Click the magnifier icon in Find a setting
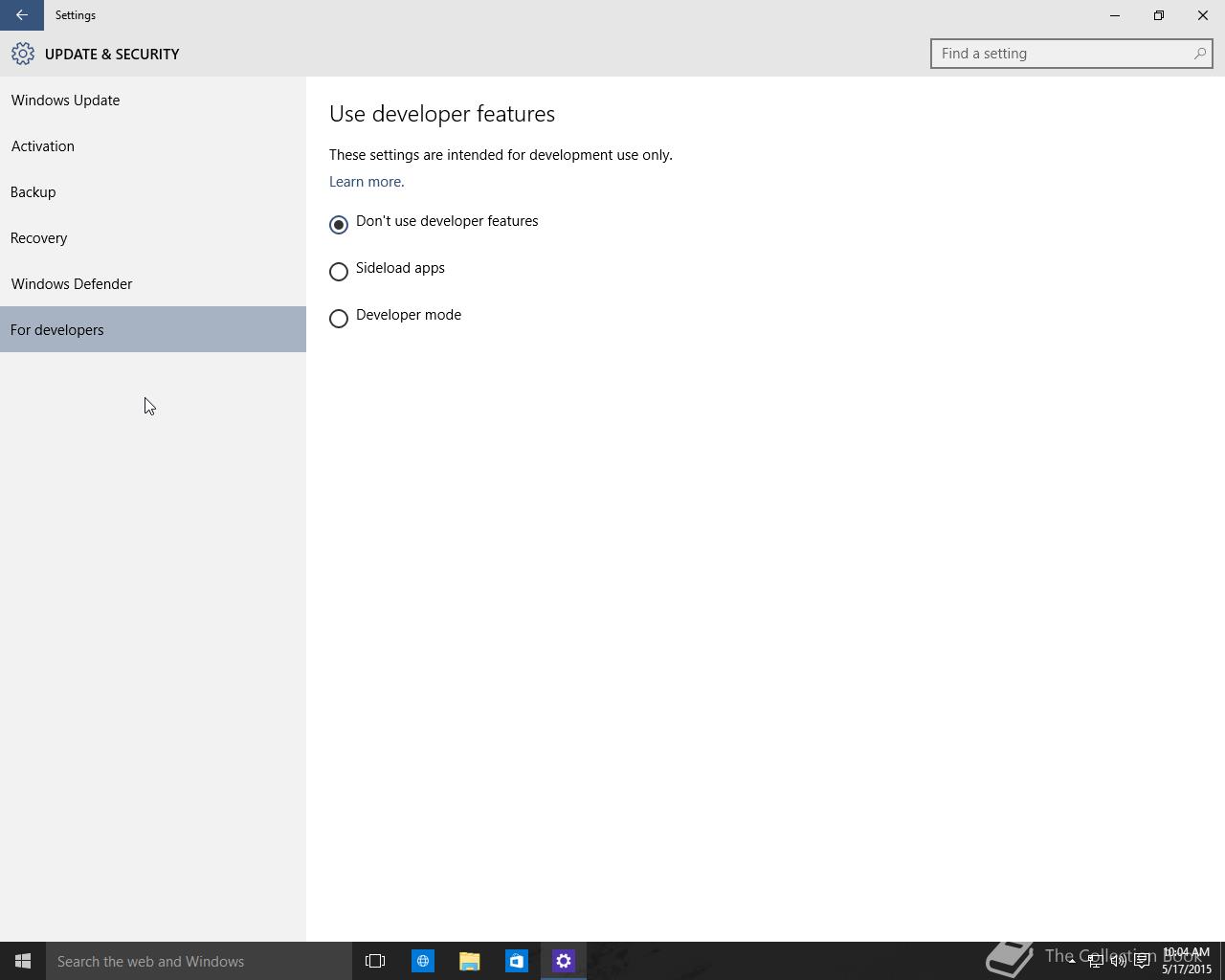 pos(1199,54)
